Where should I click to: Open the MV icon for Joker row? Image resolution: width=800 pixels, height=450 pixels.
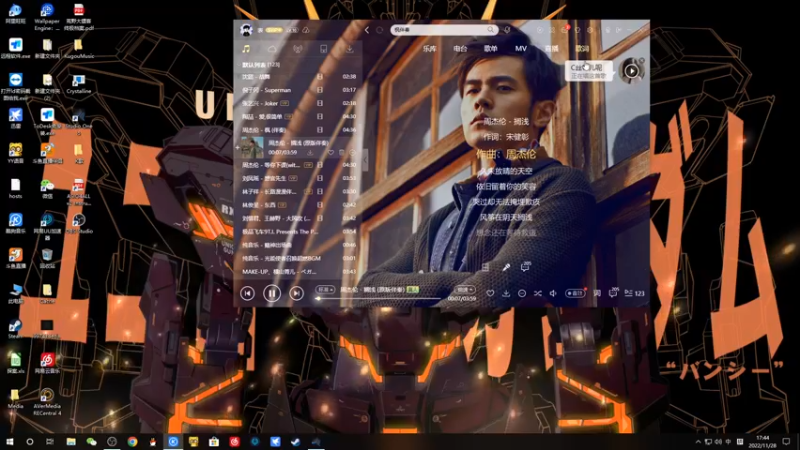320,103
